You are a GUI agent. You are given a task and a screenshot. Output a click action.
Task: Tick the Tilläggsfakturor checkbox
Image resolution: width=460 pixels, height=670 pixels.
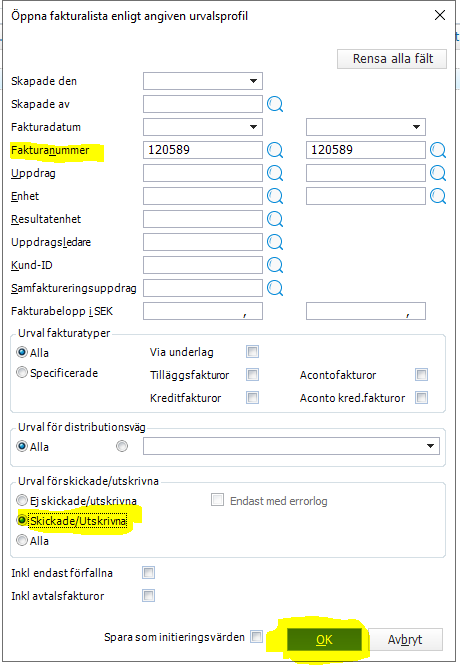pos(252,375)
